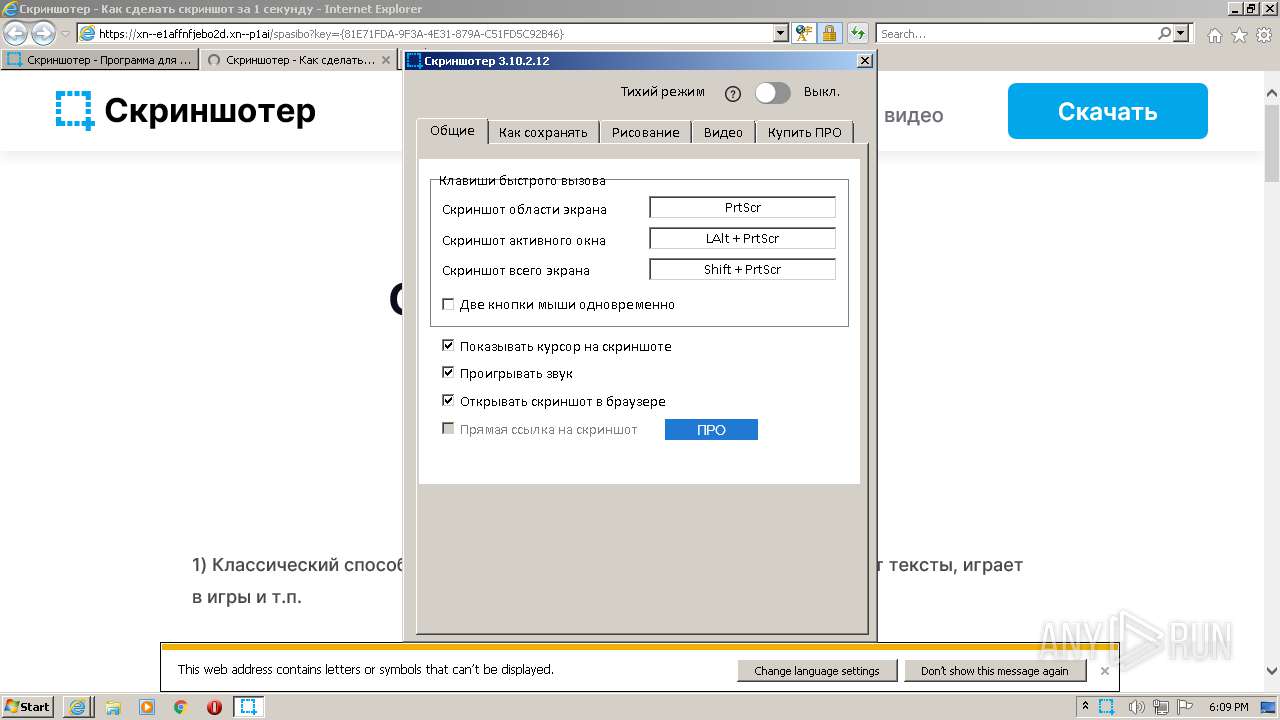Switch to the Общие tab
The width and height of the screenshot is (1280, 720).
[452, 131]
